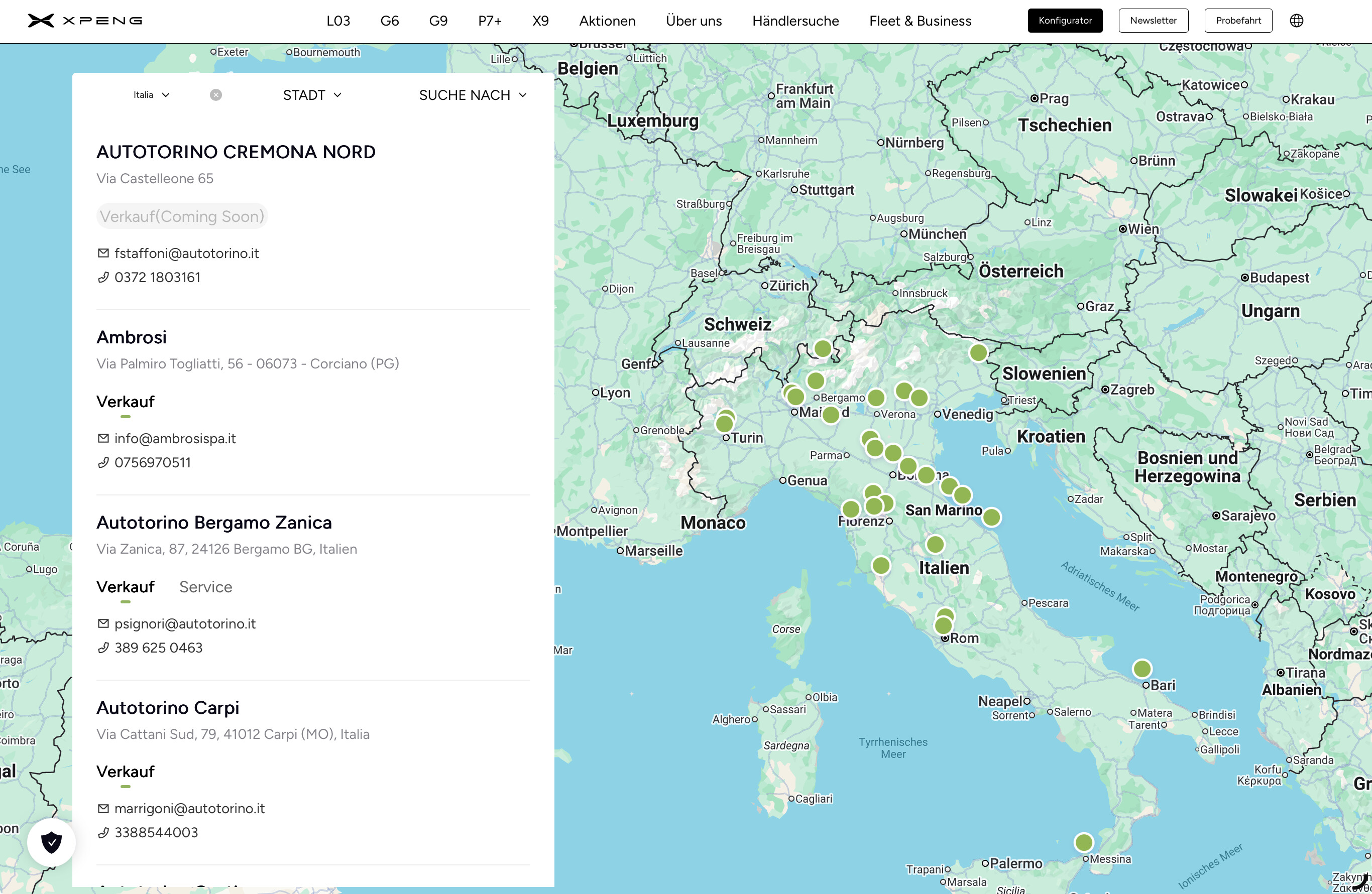Open the Autotorino Bergamo Zanica entry
Screen dimensions: 1372x894
point(214,523)
